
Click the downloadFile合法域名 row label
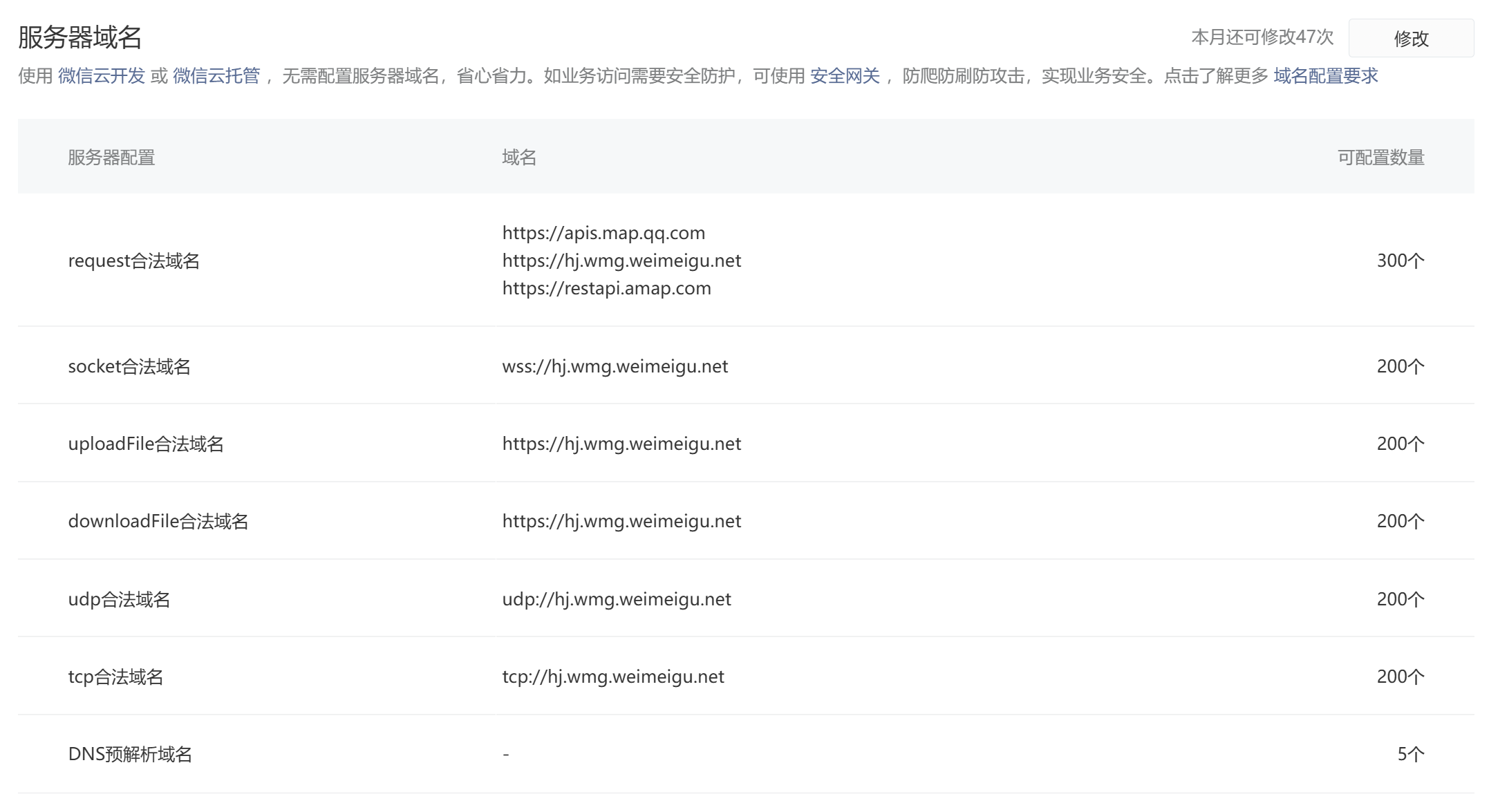tap(158, 521)
